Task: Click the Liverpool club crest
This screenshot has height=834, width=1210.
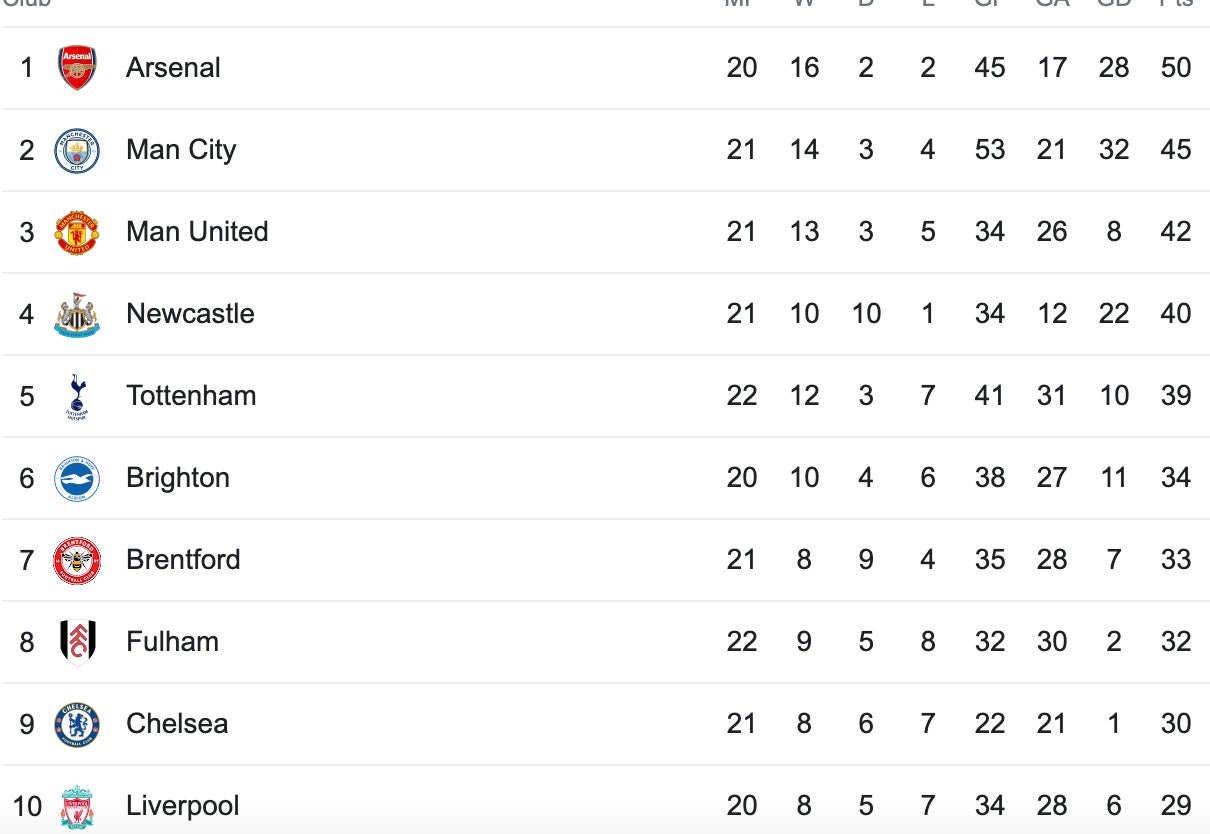Action: point(77,806)
